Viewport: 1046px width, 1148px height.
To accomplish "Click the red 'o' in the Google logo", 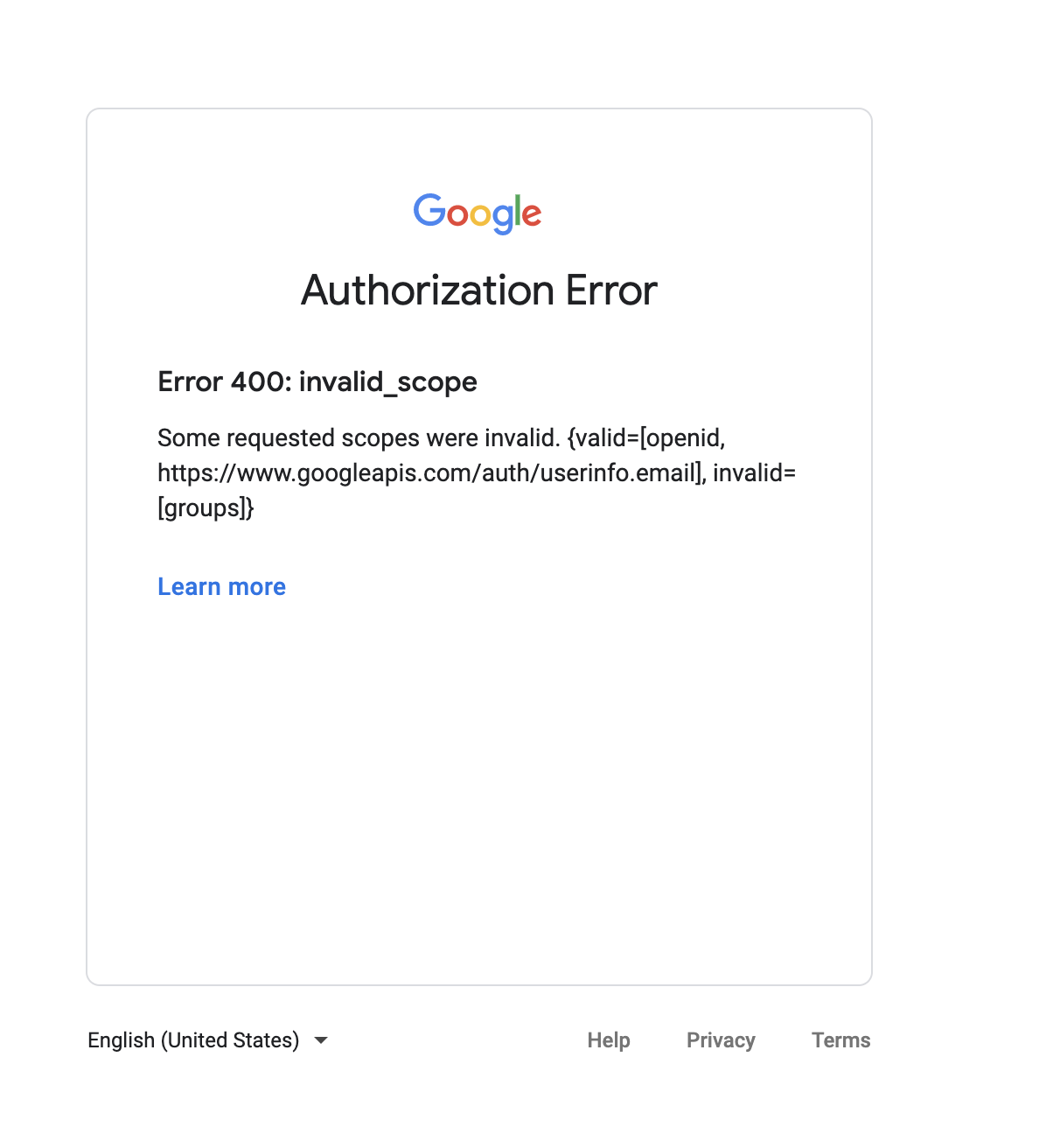I will click(459, 217).
